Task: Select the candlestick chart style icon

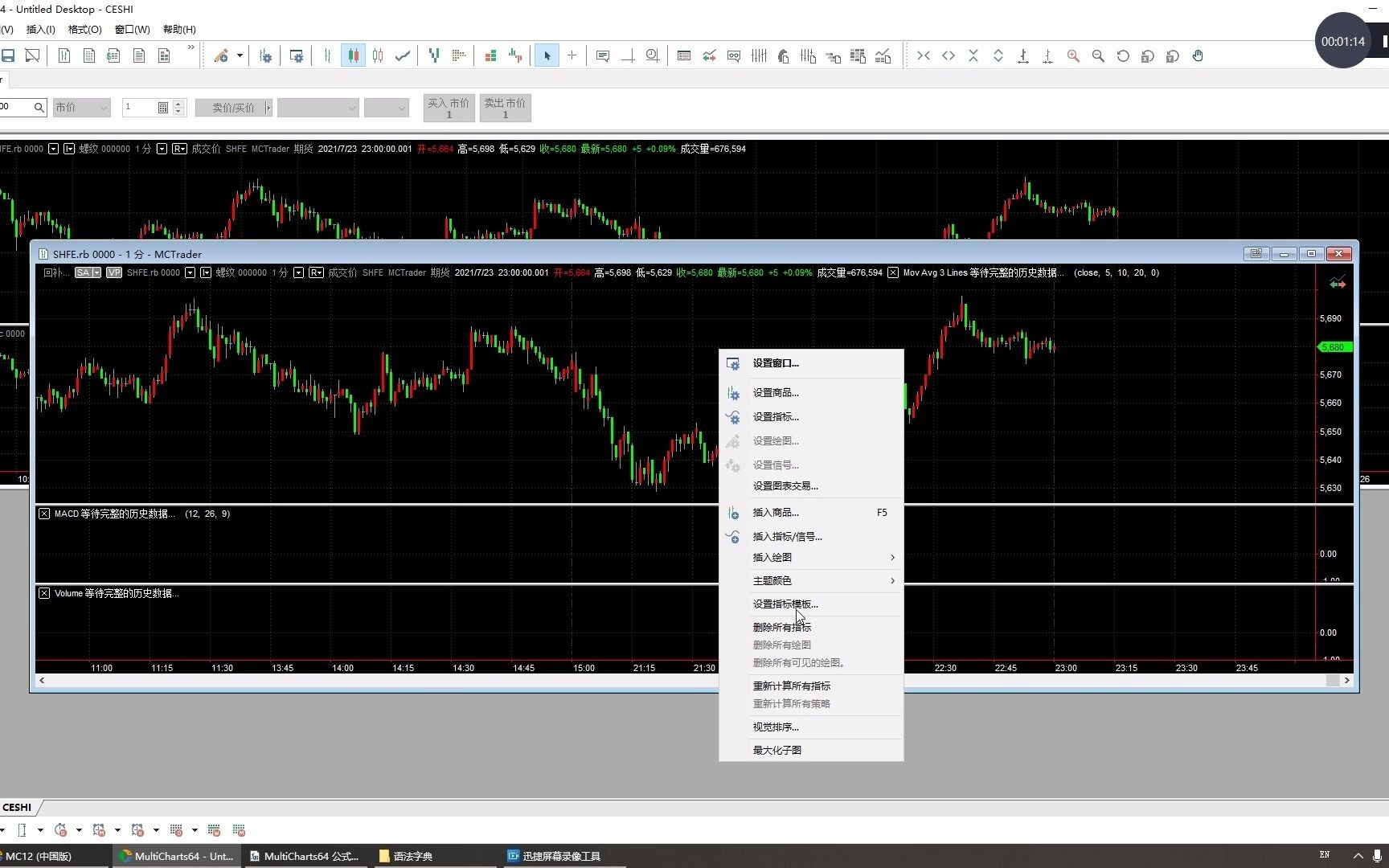Action: [x=352, y=56]
